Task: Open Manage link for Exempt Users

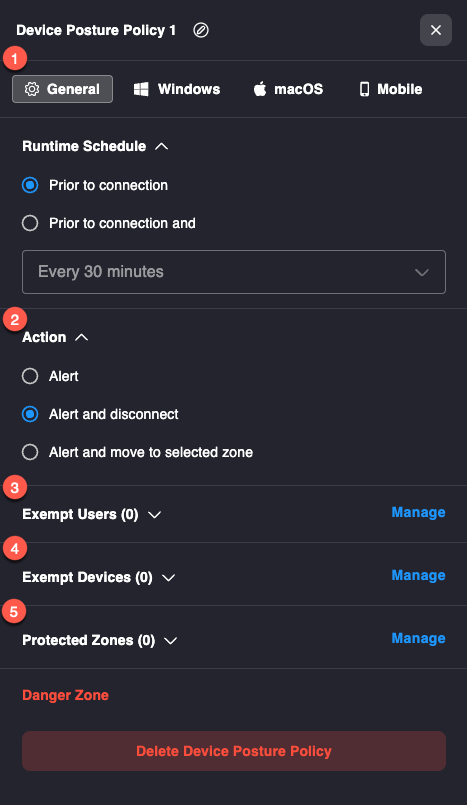Action: coord(418,512)
